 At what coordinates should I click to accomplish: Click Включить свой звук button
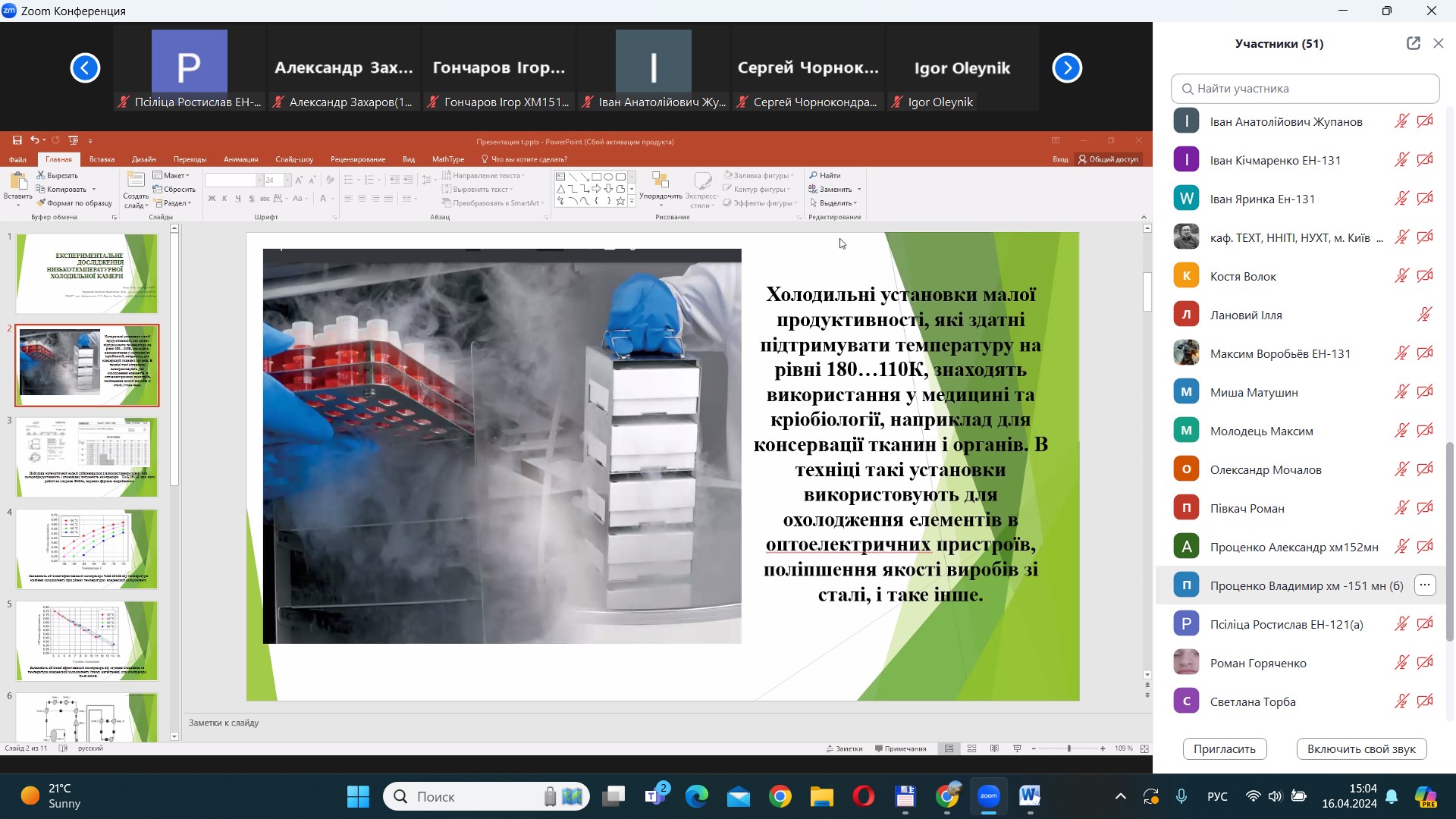(x=1361, y=748)
